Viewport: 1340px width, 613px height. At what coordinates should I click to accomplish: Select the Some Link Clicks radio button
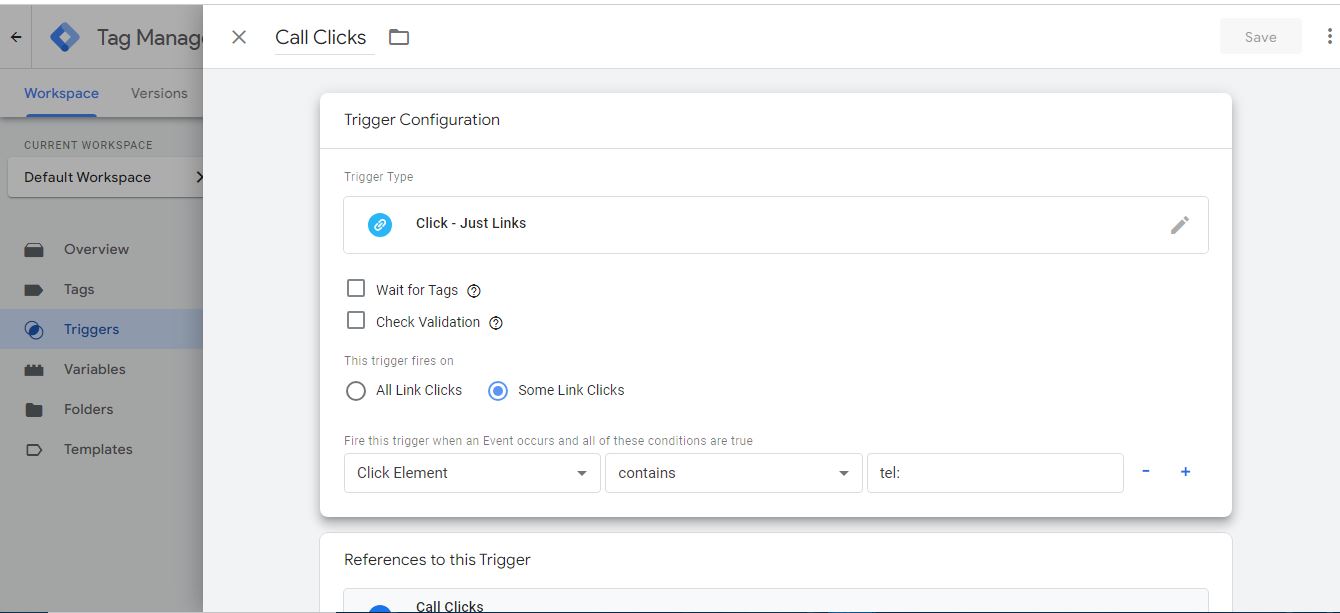(498, 391)
